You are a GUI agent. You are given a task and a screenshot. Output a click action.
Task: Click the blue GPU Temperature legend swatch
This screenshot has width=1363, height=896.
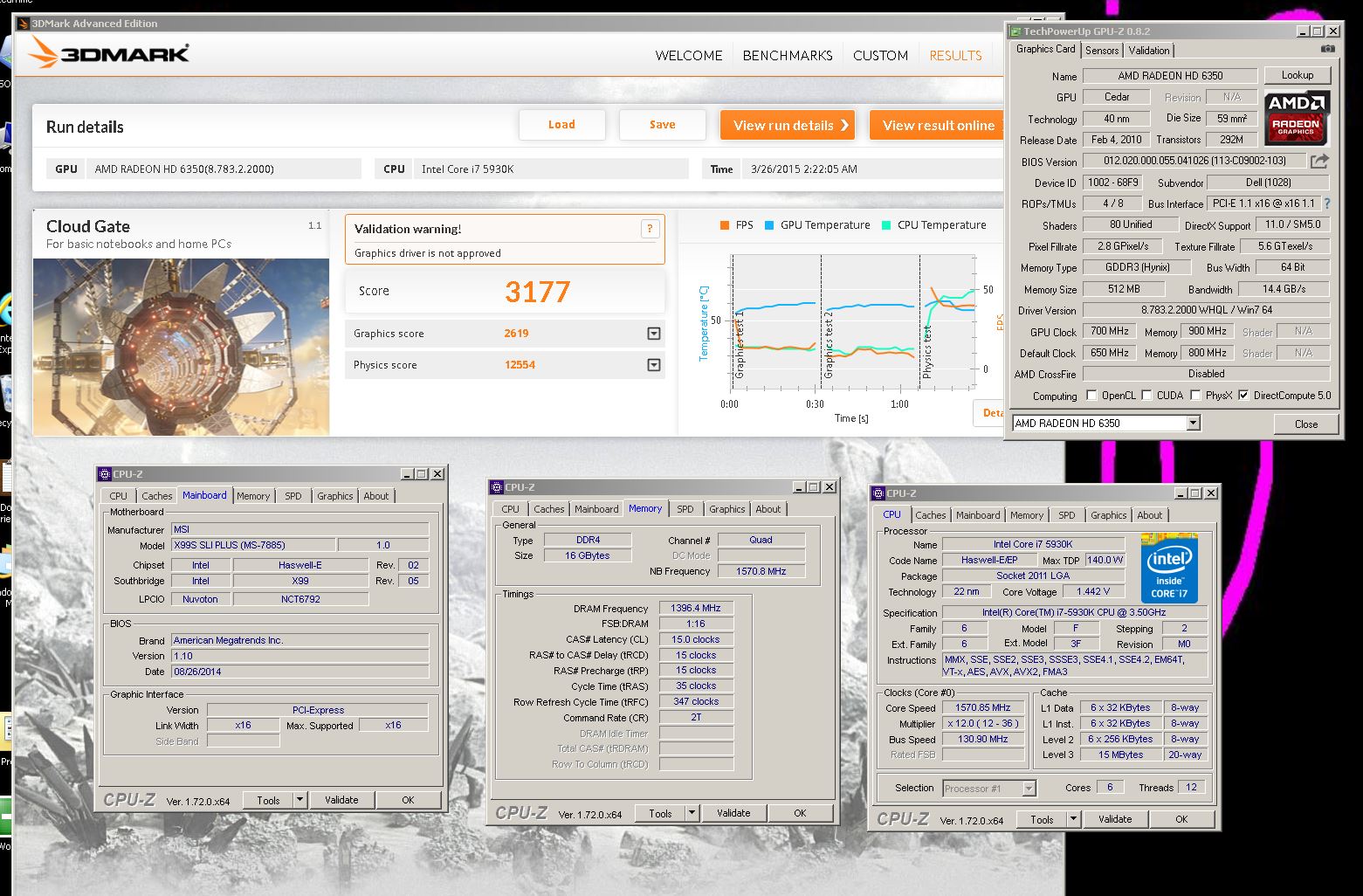tap(769, 225)
